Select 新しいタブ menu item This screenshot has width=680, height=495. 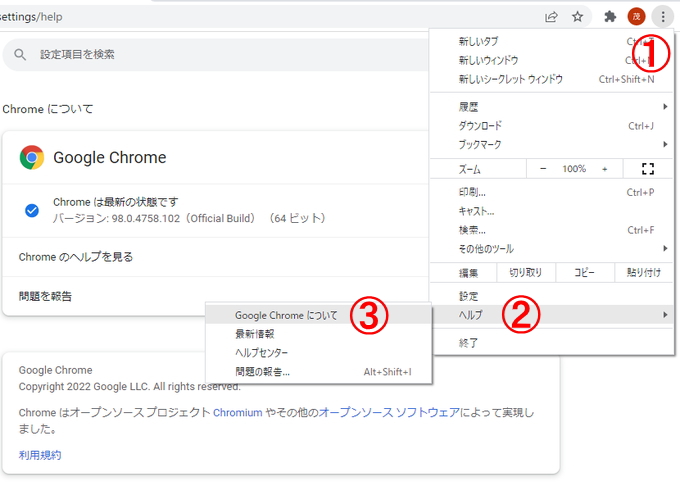(x=552, y=41)
